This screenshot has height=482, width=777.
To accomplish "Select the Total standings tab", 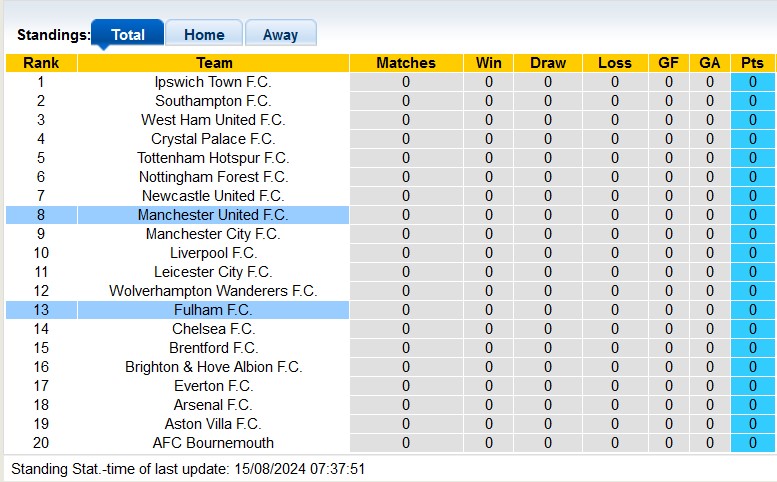I will [128, 34].
